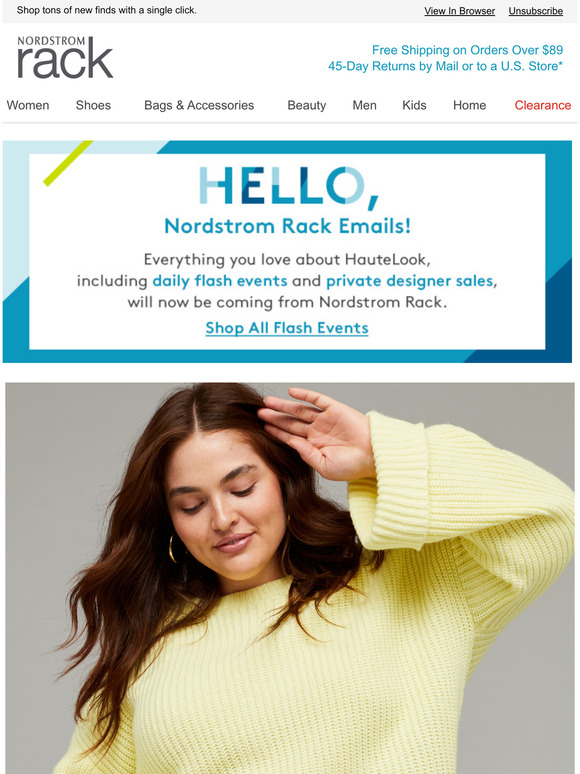
Task: Open the Home category
Action: [x=469, y=105]
